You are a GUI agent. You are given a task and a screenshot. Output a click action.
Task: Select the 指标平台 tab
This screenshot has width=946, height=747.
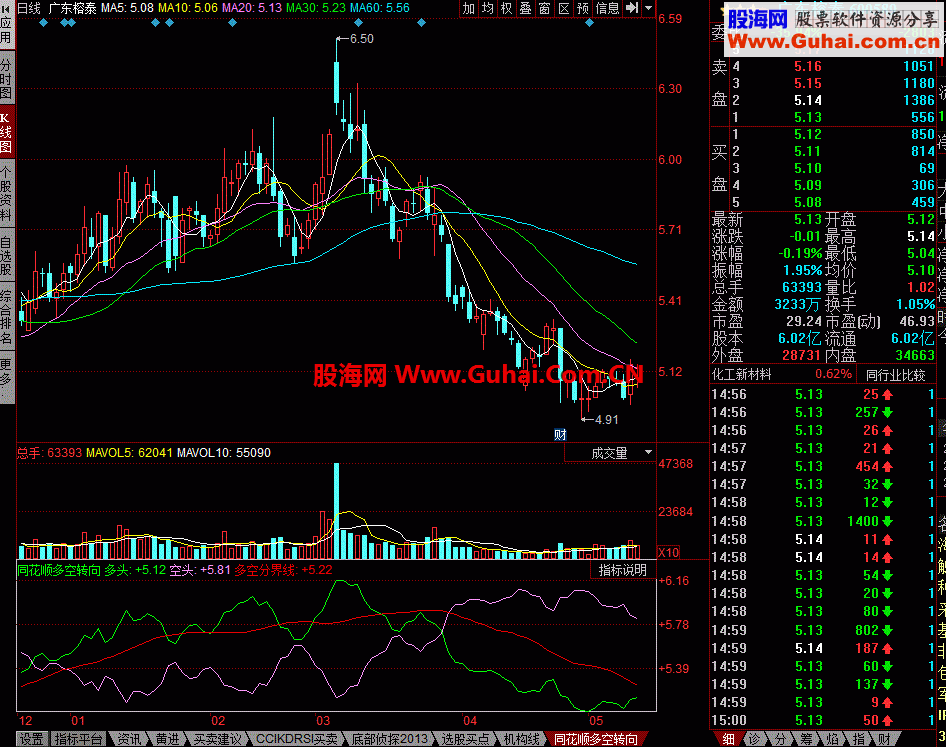[x=78, y=739]
